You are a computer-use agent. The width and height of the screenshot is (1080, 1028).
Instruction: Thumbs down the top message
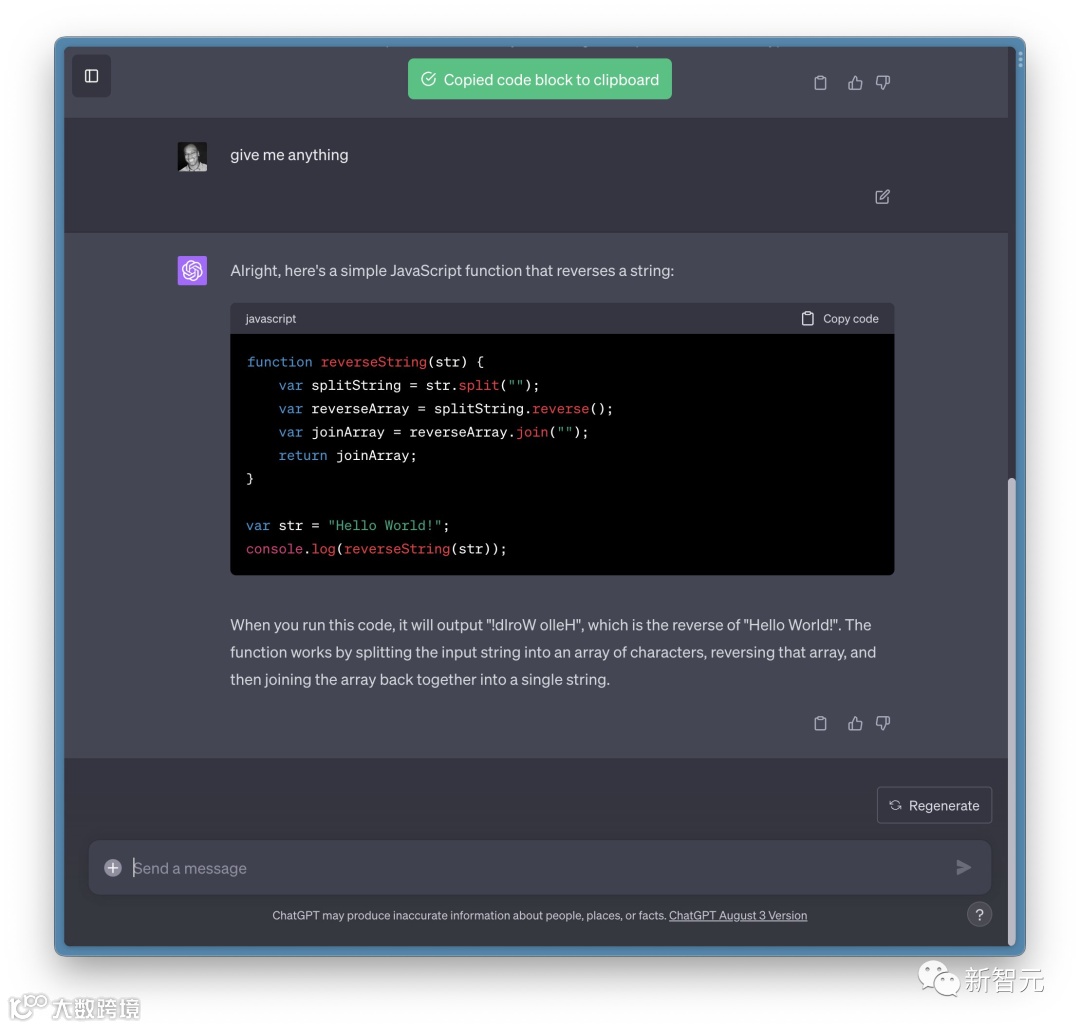pyautogui.click(x=883, y=83)
